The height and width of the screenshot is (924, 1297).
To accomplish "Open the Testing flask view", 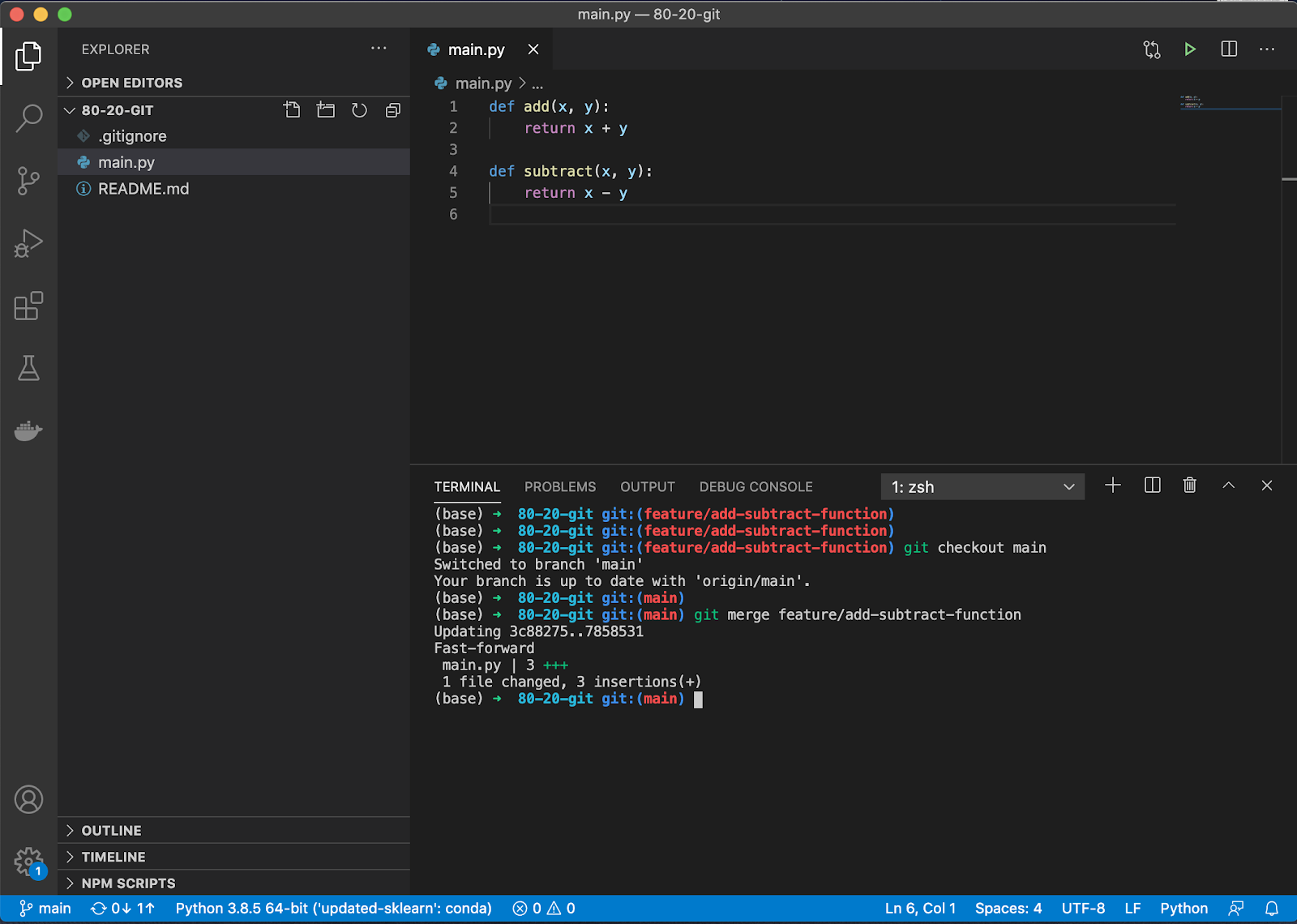I will 28,369.
